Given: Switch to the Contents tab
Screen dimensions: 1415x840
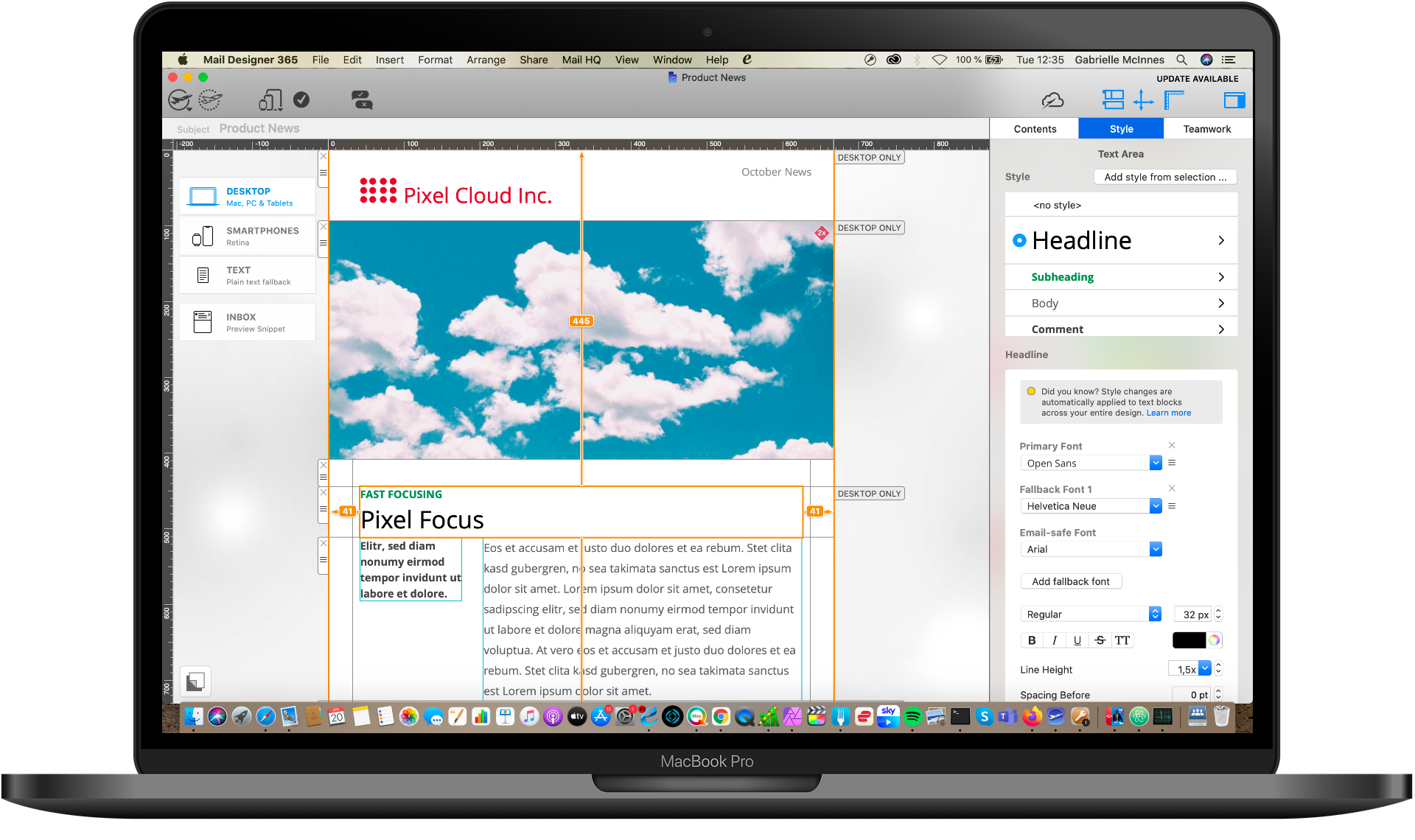Looking at the screenshot, I should point(1035,127).
